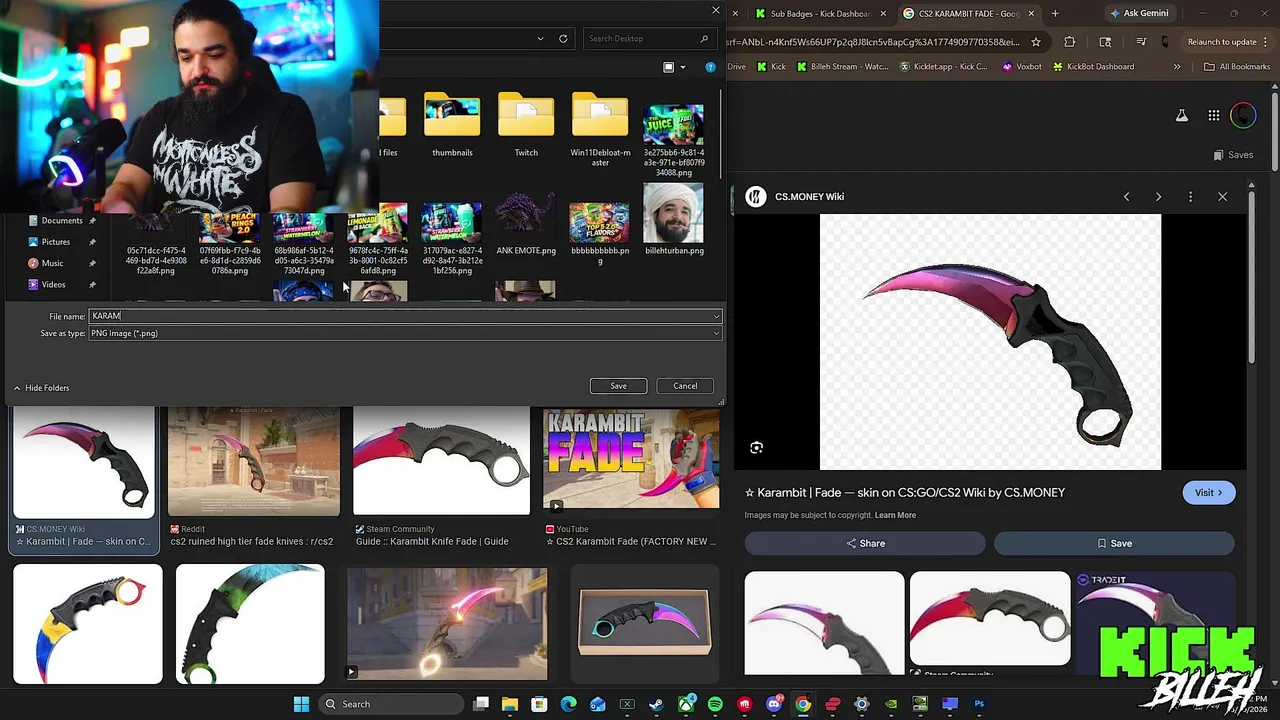Go to the next image in the preview panel

click(1158, 197)
